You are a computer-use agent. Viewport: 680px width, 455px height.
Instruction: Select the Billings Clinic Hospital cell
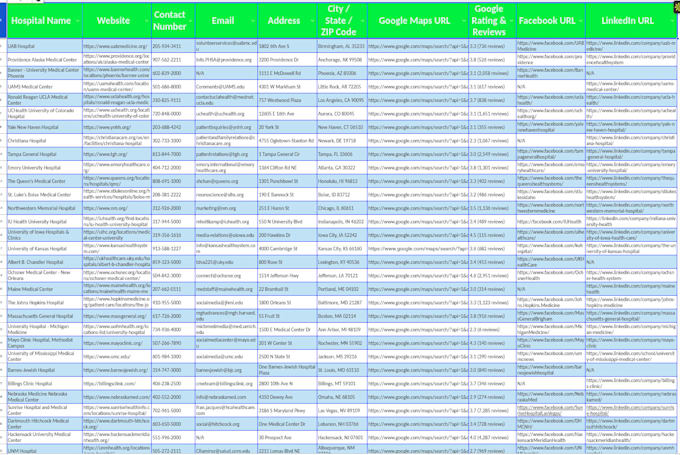point(44,383)
